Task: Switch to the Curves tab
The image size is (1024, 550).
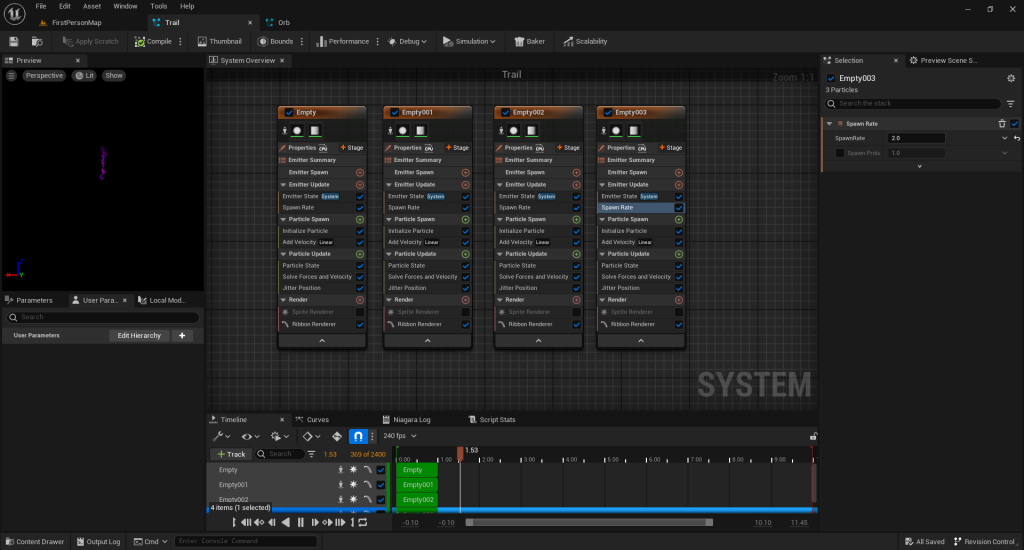Action: pyautogui.click(x=317, y=419)
